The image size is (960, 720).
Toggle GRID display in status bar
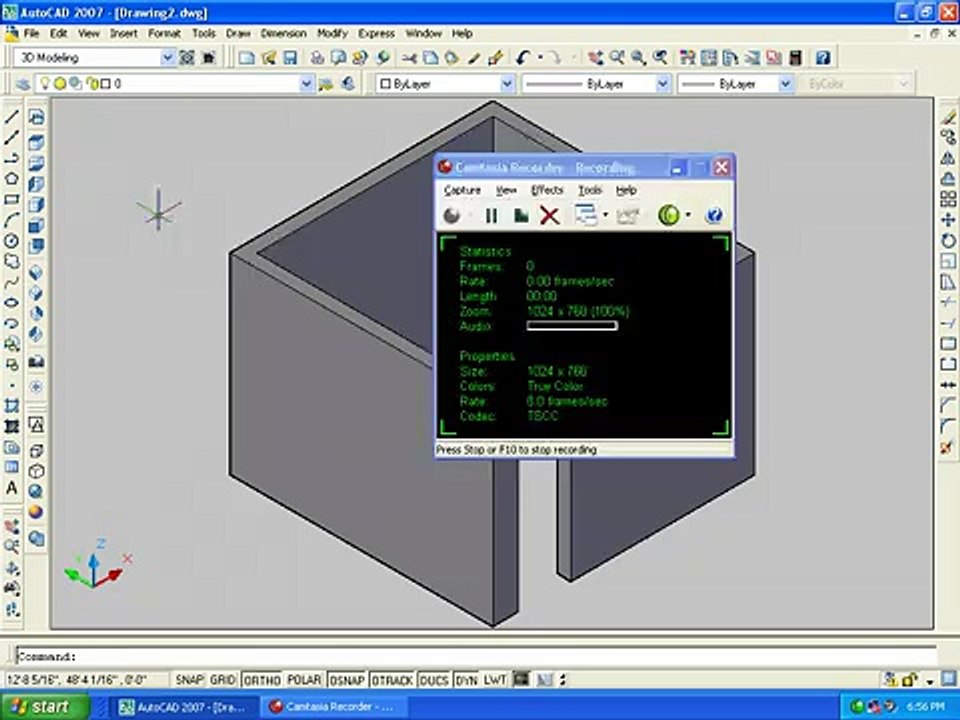[x=222, y=680]
